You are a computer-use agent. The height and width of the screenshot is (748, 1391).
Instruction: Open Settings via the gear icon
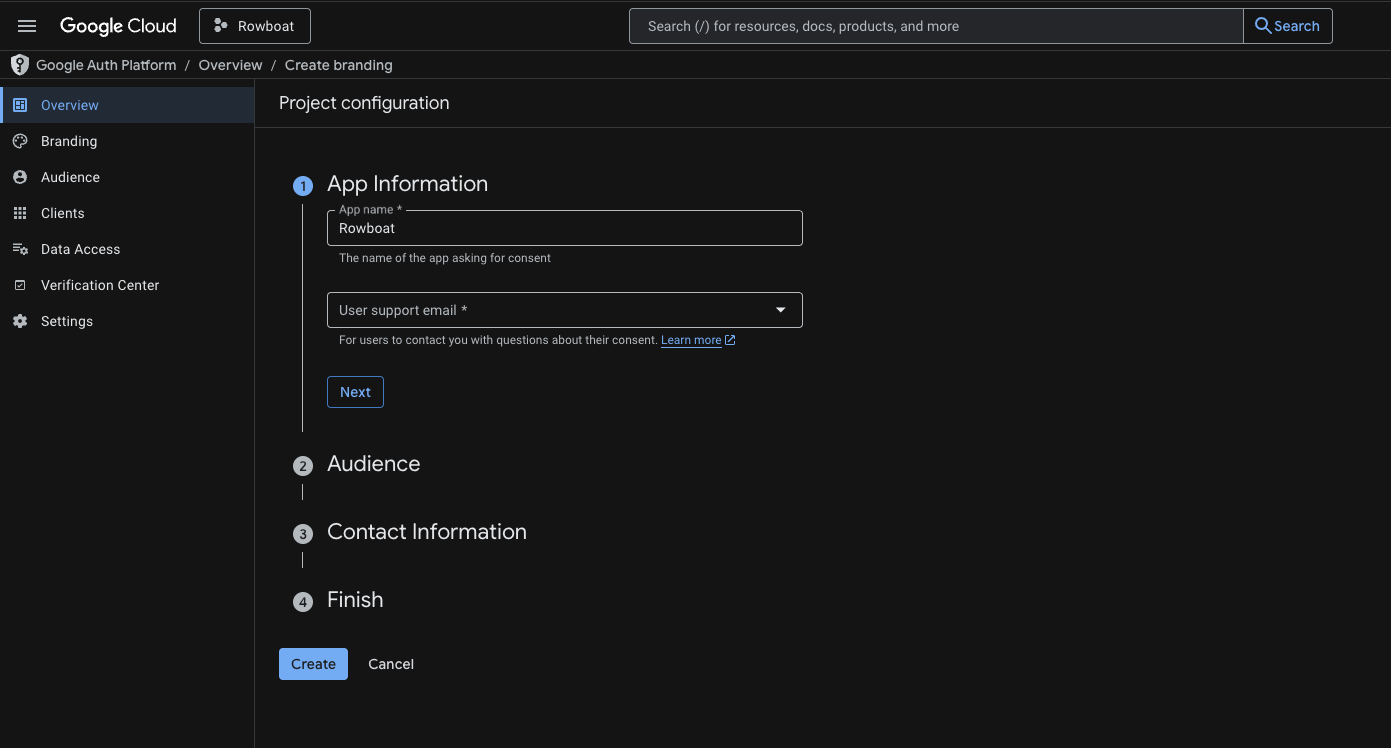(x=19, y=320)
